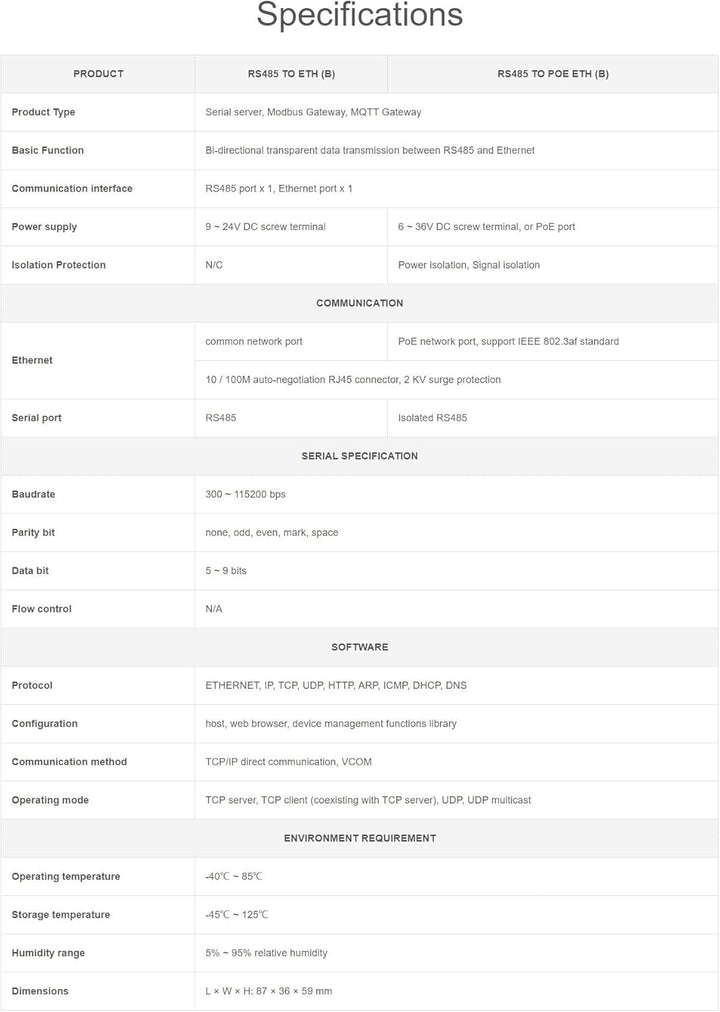The width and height of the screenshot is (720, 1012).
Task: Click the SERIAL SPECIFICATION section header
Action: click(359, 456)
